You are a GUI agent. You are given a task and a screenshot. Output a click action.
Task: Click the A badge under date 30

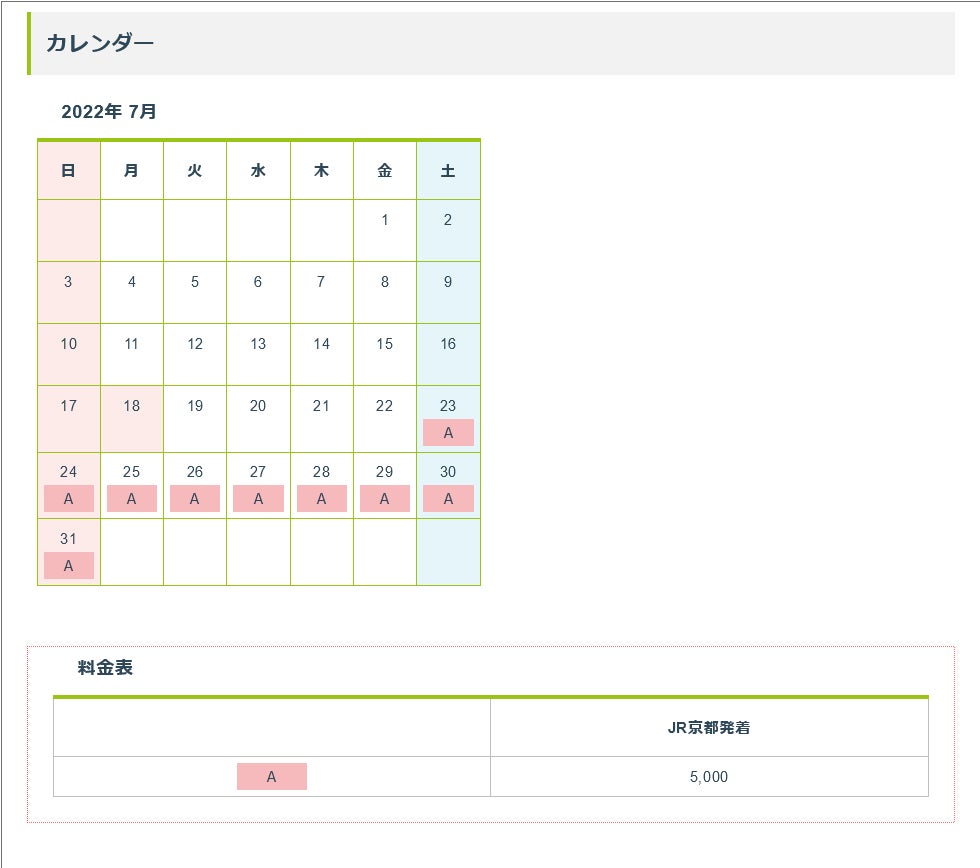click(x=448, y=499)
